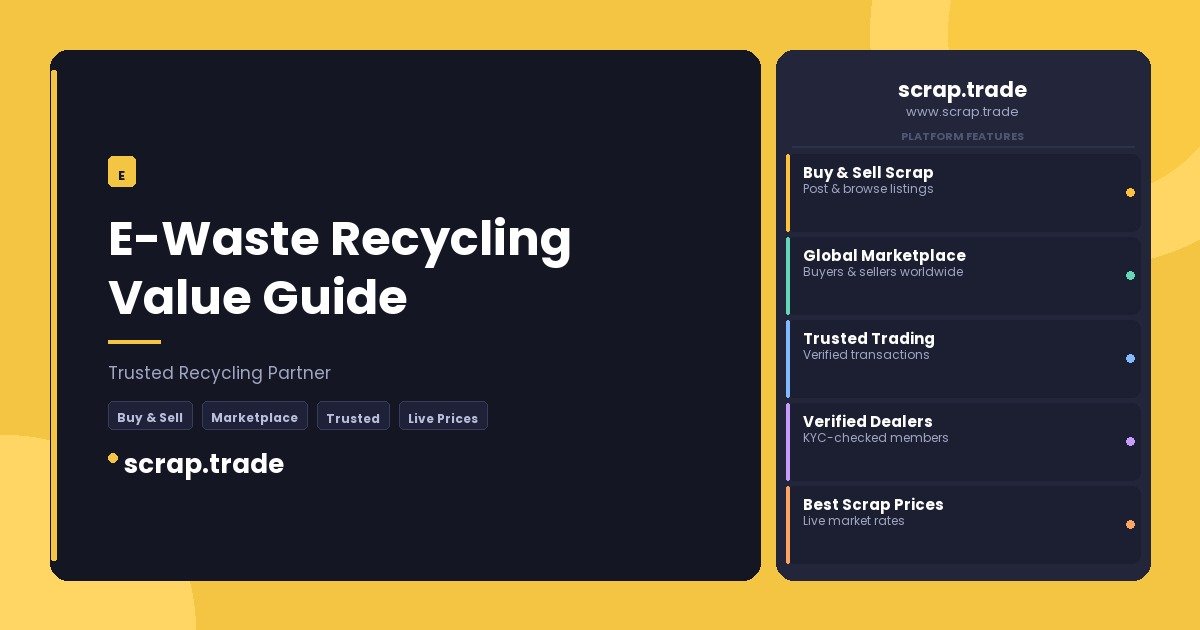The width and height of the screenshot is (1200, 630).
Task: Click the Trusted Recycling Partner subtitle
Action: point(219,373)
